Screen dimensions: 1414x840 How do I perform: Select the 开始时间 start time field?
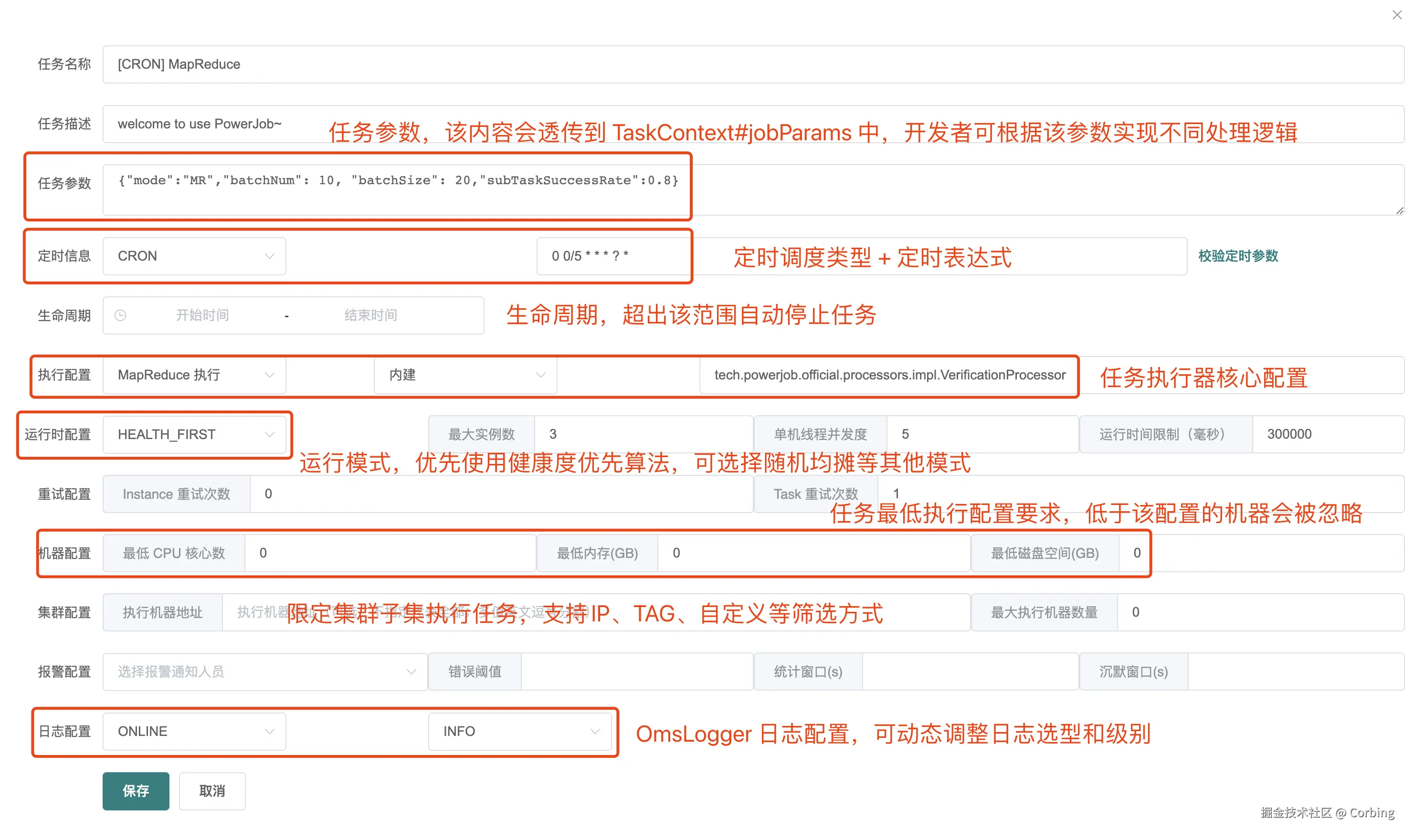pos(202,315)
